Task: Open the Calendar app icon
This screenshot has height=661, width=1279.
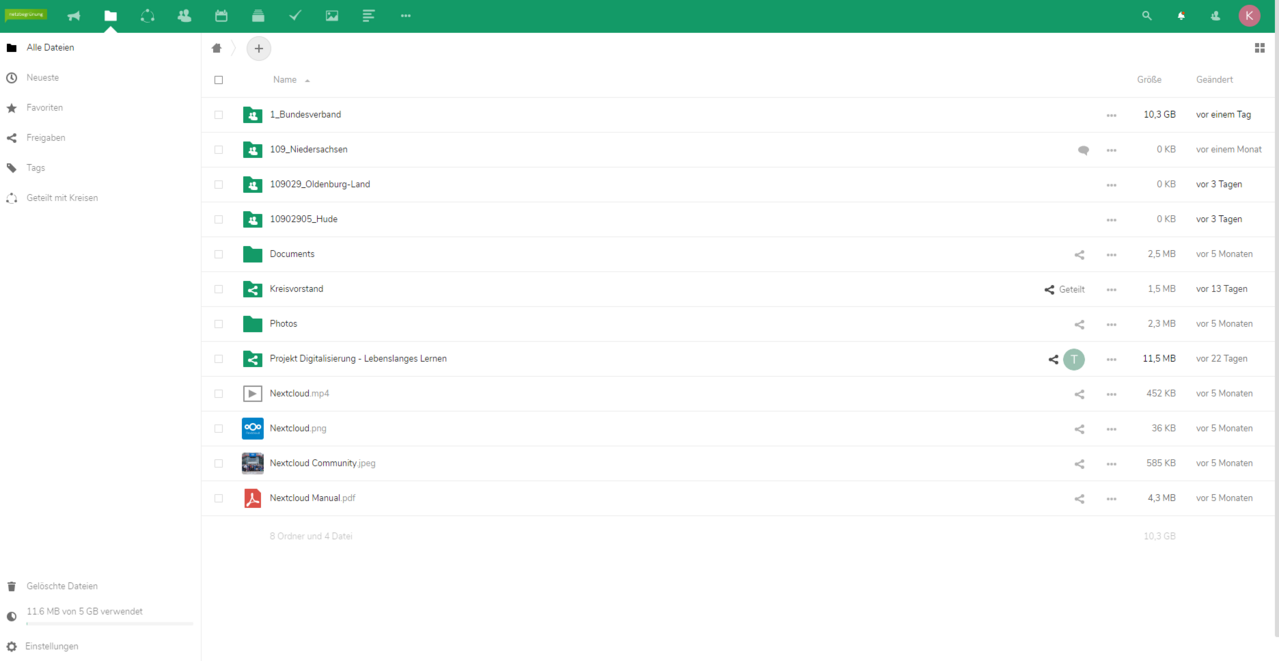Action: [x=221, y=16]
